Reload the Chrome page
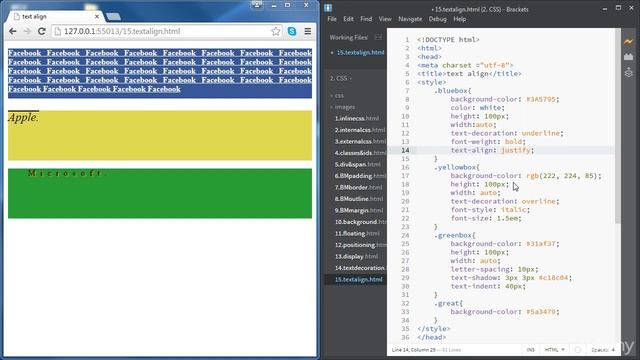Viewport: 640px width, 360px height. 41,31
